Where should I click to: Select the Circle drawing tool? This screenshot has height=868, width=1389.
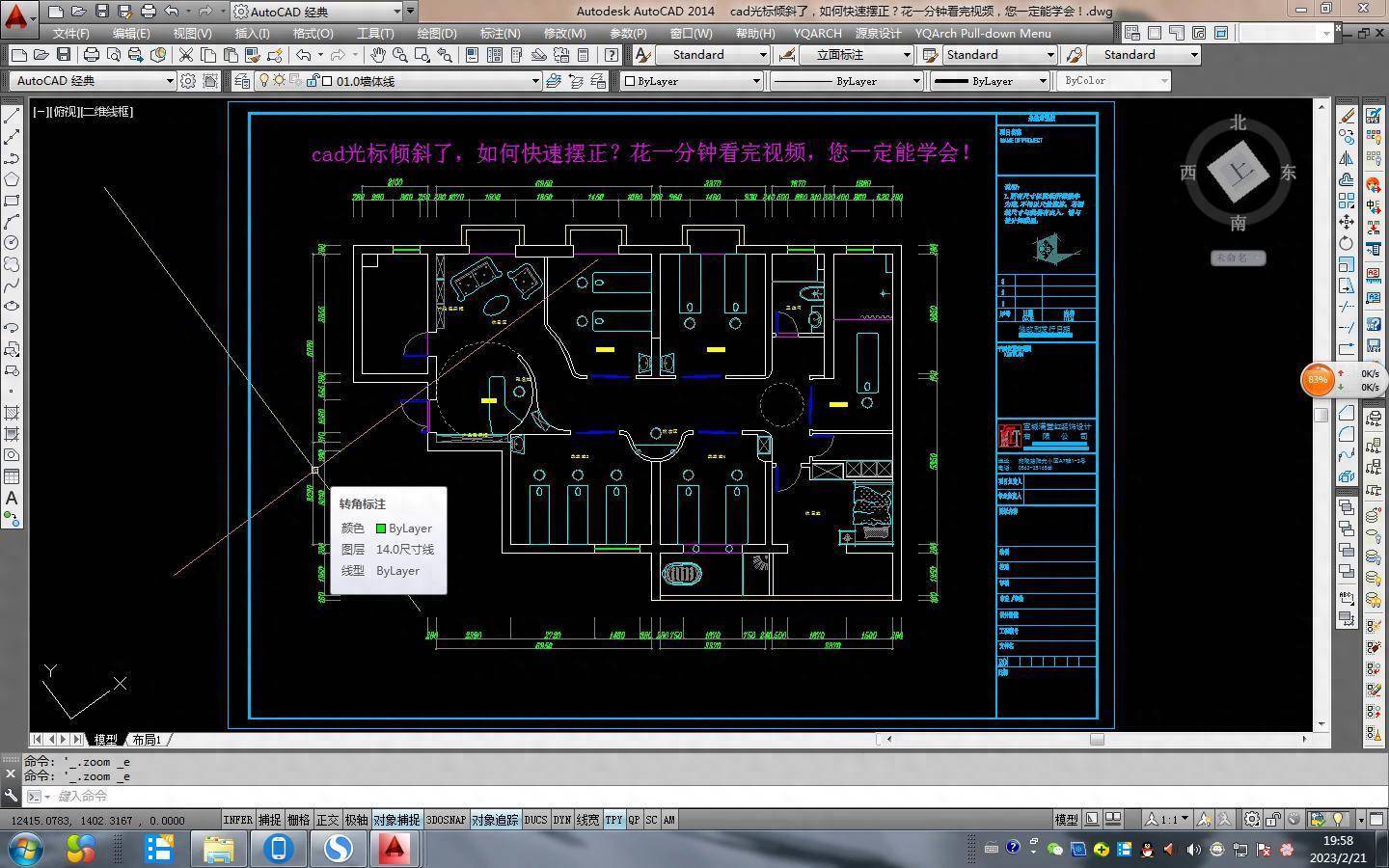coord(12,242)
